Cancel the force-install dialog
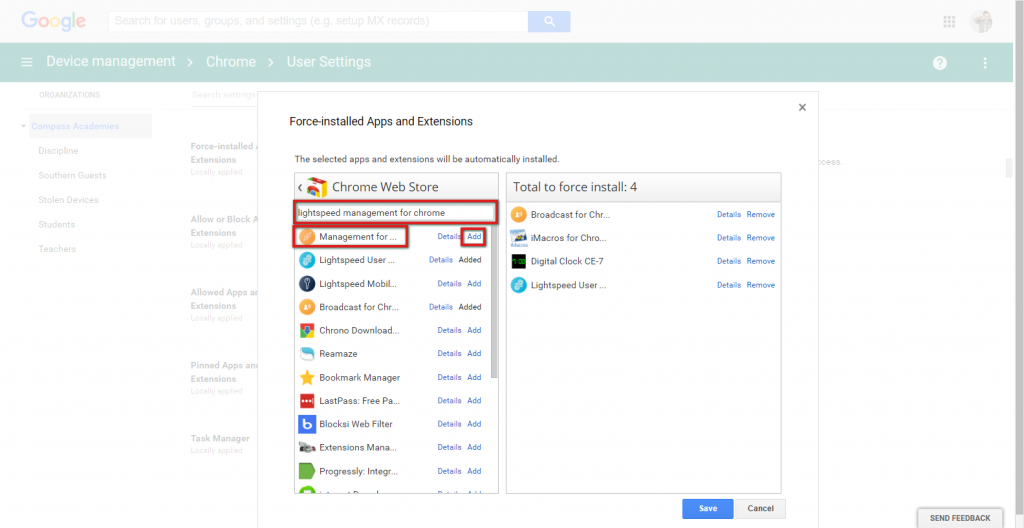Viewport: 1024px width, 528px height. pos(761,508)
